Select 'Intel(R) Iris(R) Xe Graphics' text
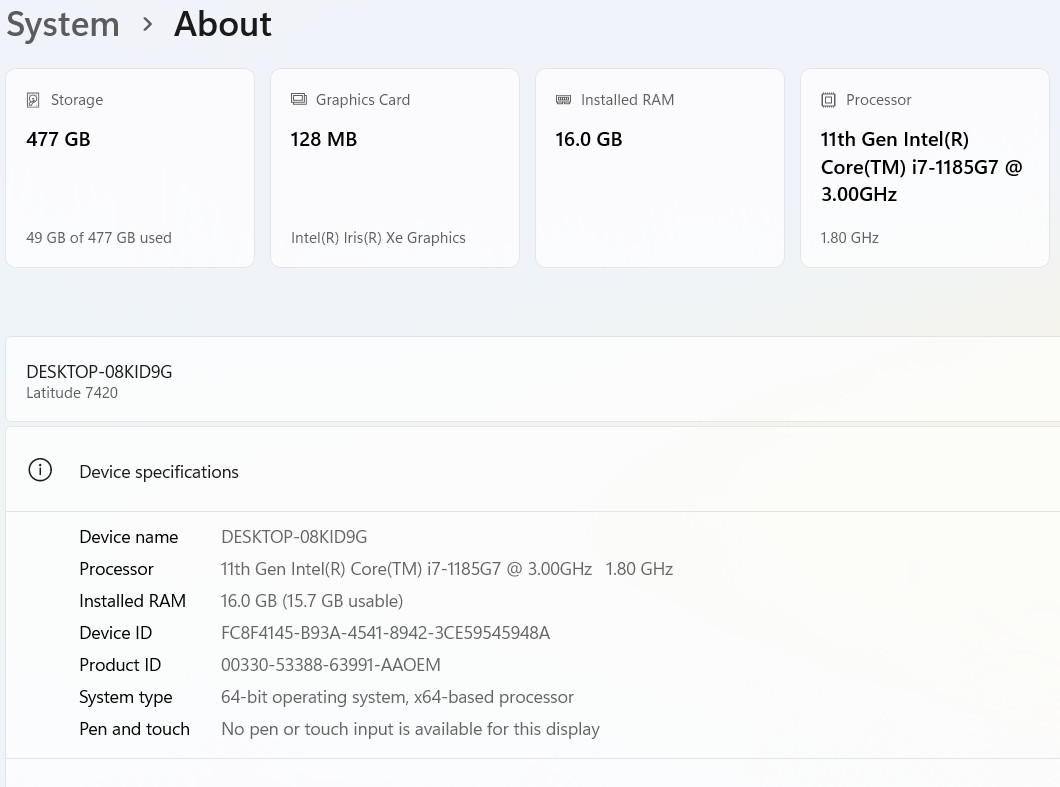This screenshot has height=787, width=1060. [378, 237]
